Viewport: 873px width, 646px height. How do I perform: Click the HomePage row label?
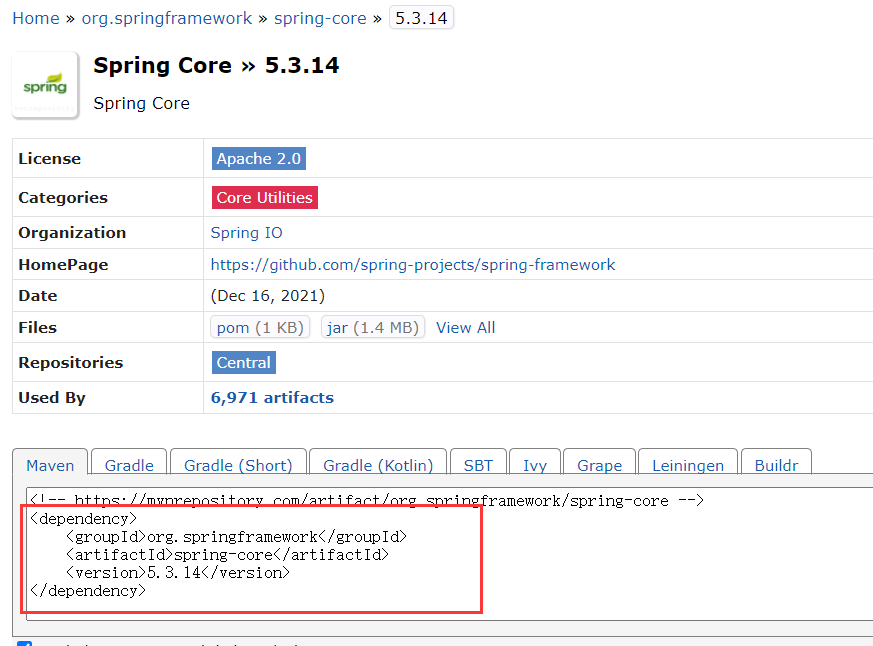(x=63, y=265)
